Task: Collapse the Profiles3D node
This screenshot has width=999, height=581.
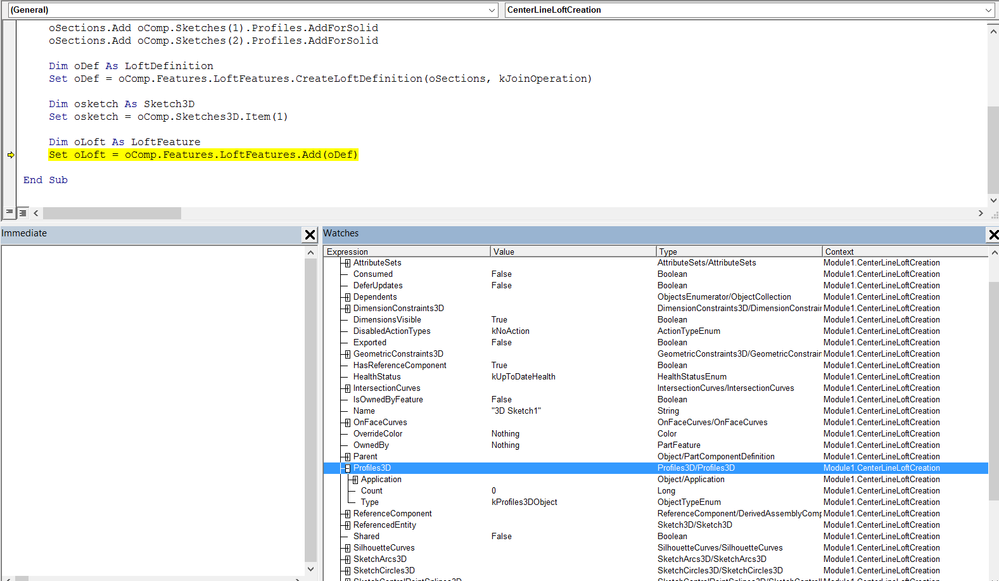Action: [x=347, y=468]
